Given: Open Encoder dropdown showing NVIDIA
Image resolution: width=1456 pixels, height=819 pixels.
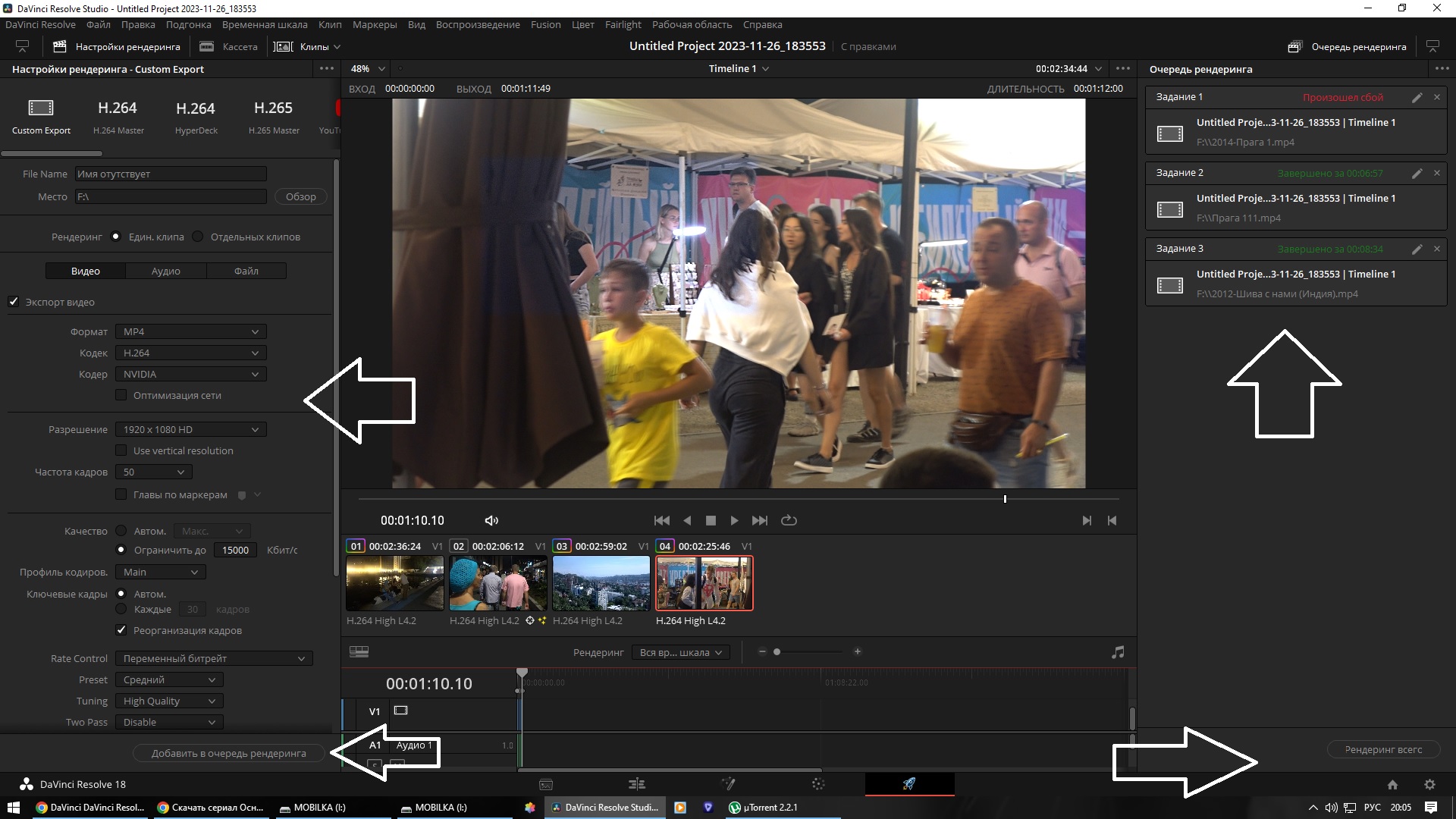Looking at the screenshot, I should point(190,374).
